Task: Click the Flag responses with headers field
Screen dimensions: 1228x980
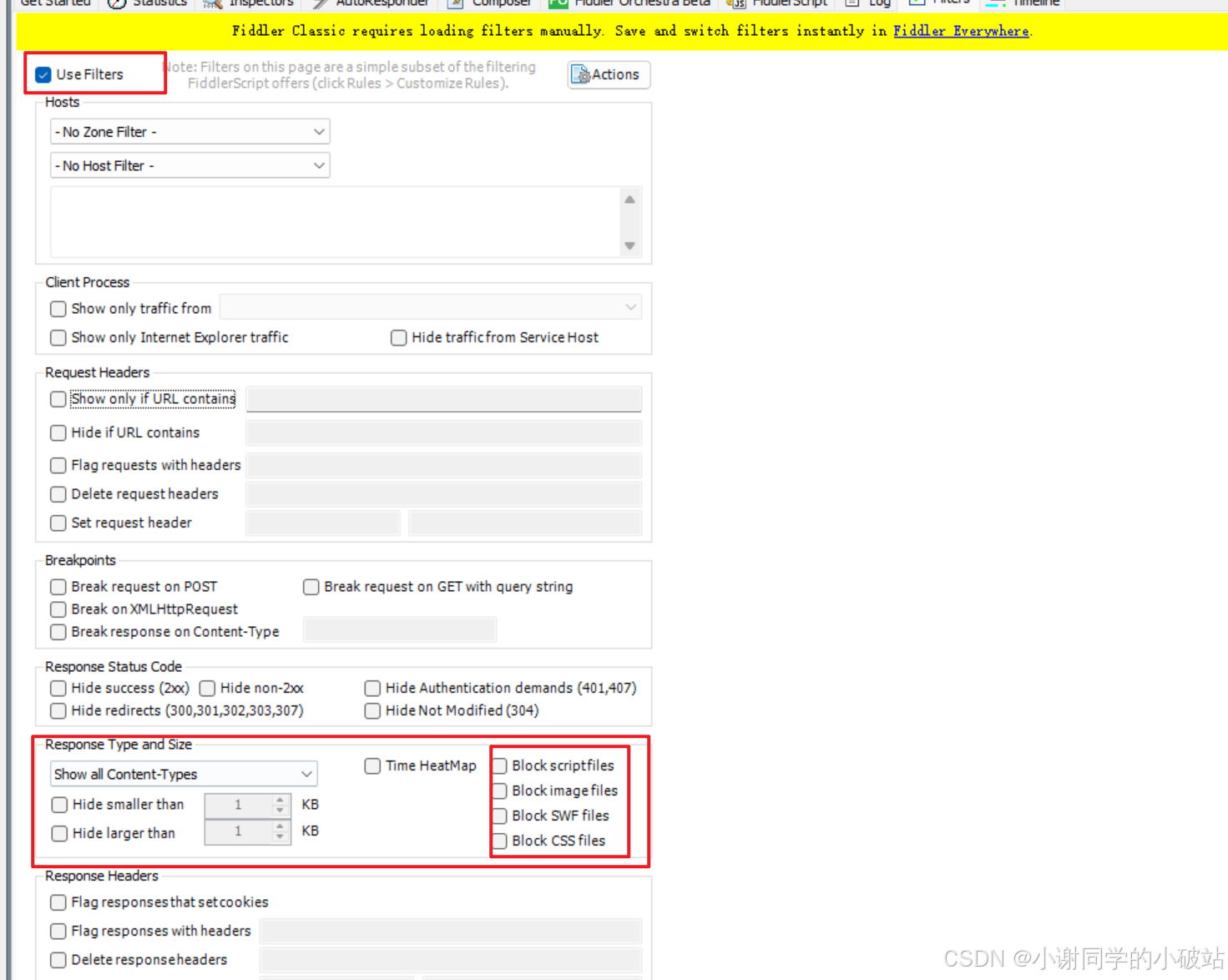Action: (451, 931)
